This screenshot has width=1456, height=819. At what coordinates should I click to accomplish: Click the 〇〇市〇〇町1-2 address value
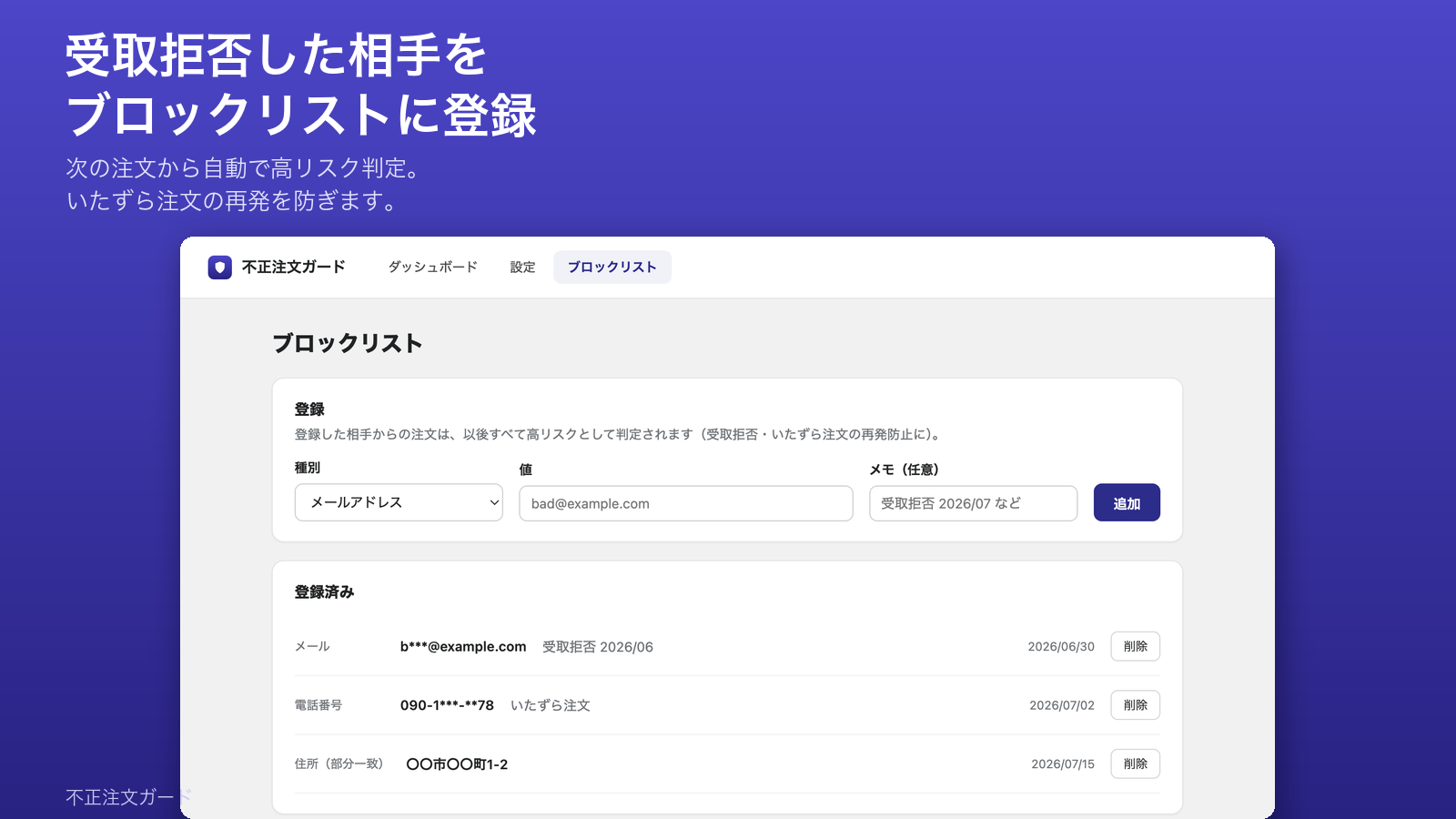click(457, 764)
